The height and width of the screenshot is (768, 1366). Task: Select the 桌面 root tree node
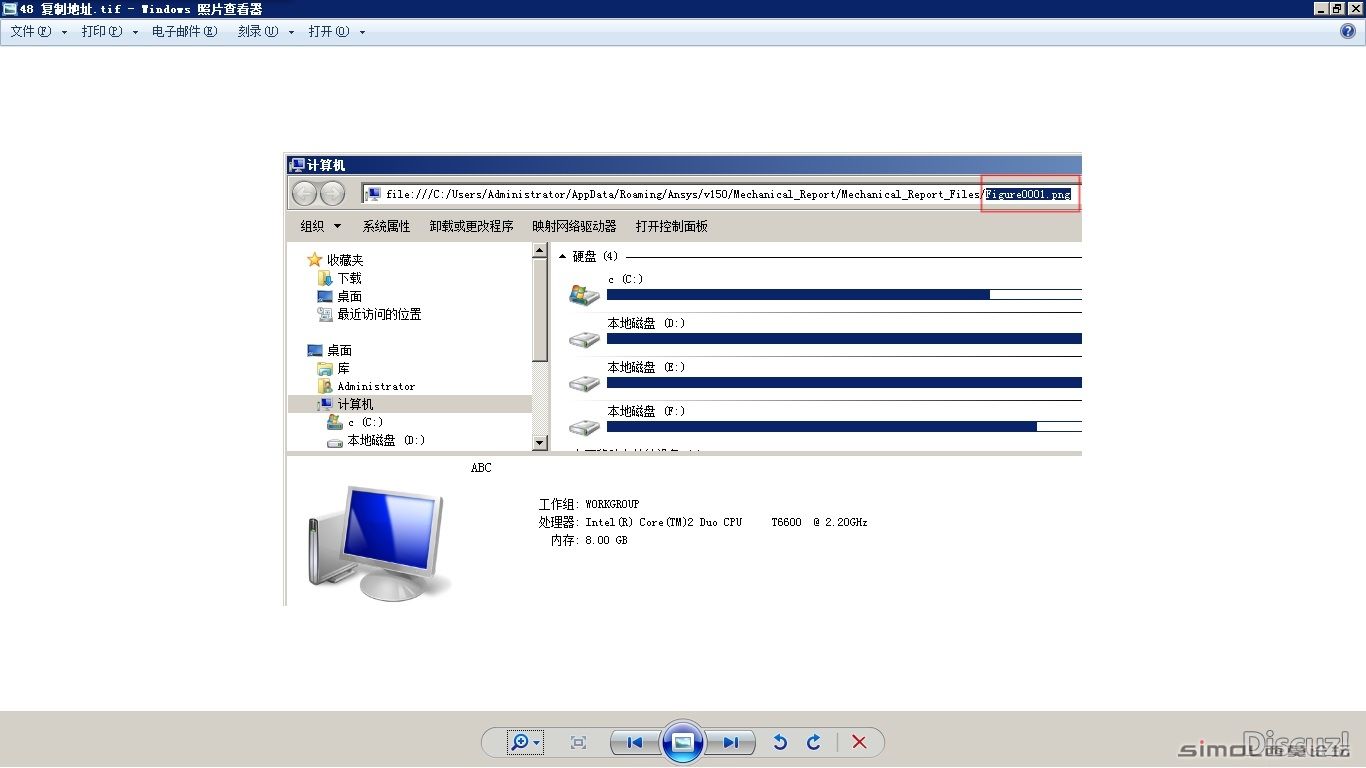pyautogui.click(x=339, y=350)
